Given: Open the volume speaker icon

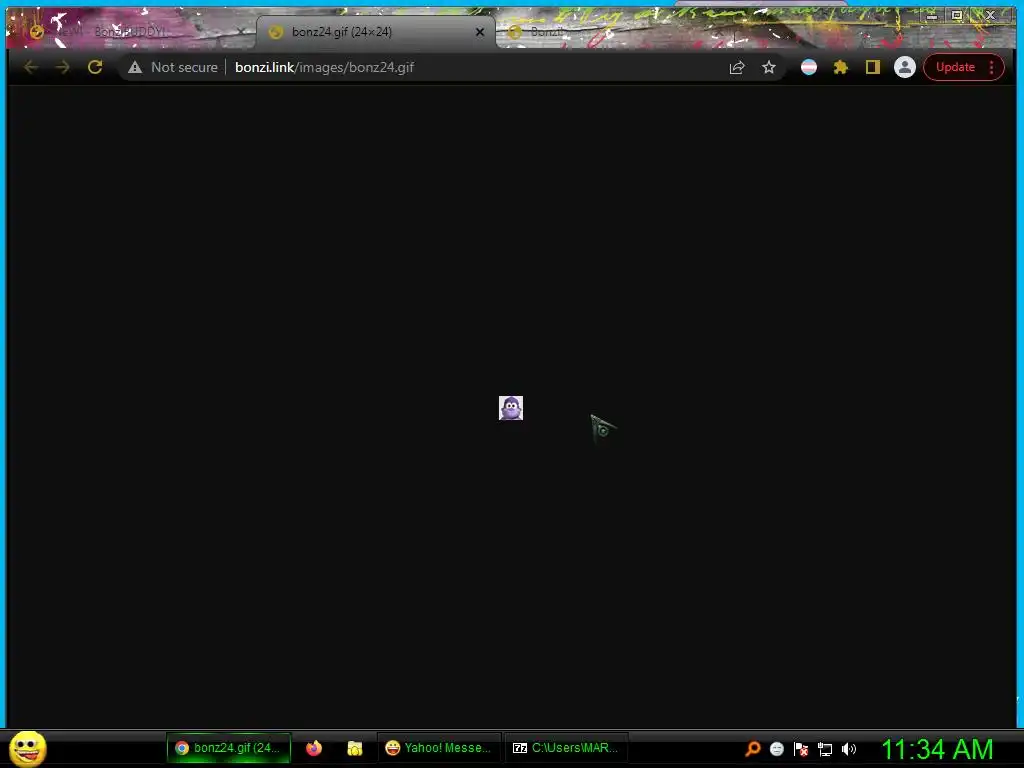Looking at the screenshot, I should [849, 749].
